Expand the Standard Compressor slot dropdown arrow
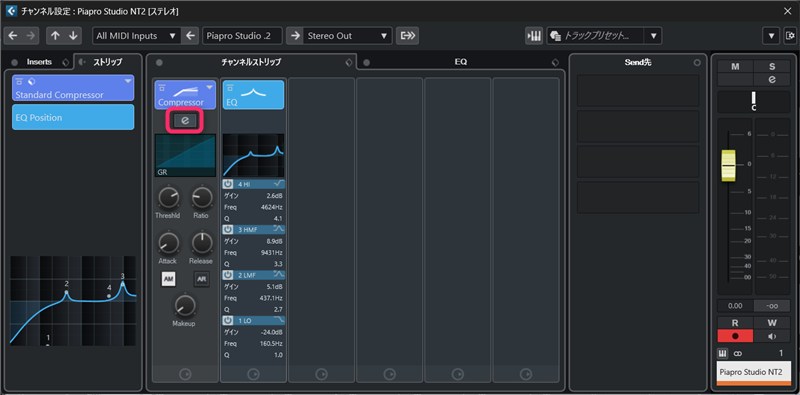The image size is (800, 395). (128, 81)
